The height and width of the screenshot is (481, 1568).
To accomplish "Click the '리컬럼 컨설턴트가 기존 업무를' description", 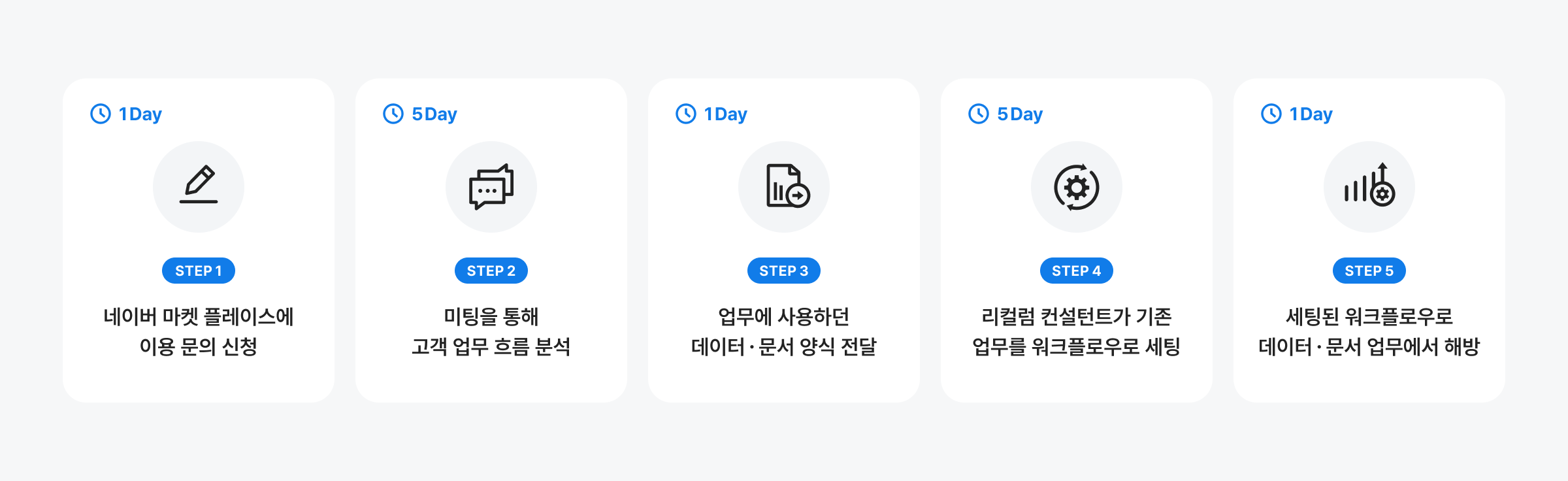I will tap(1077, 331).
